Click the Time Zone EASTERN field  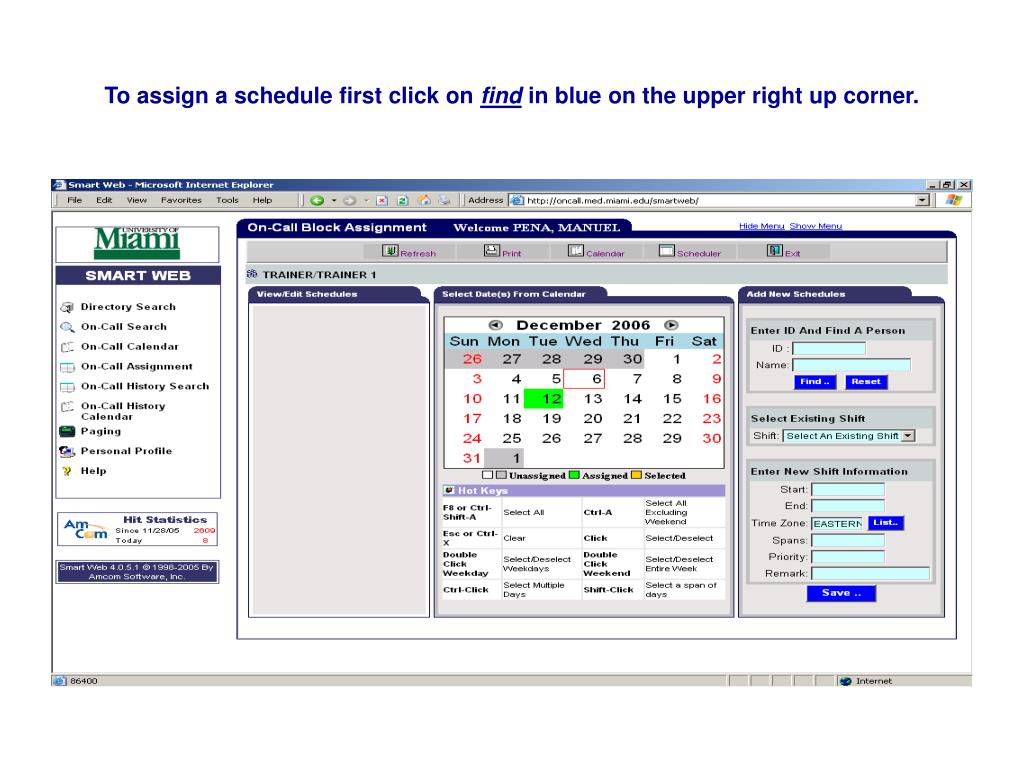coord(837,523)
